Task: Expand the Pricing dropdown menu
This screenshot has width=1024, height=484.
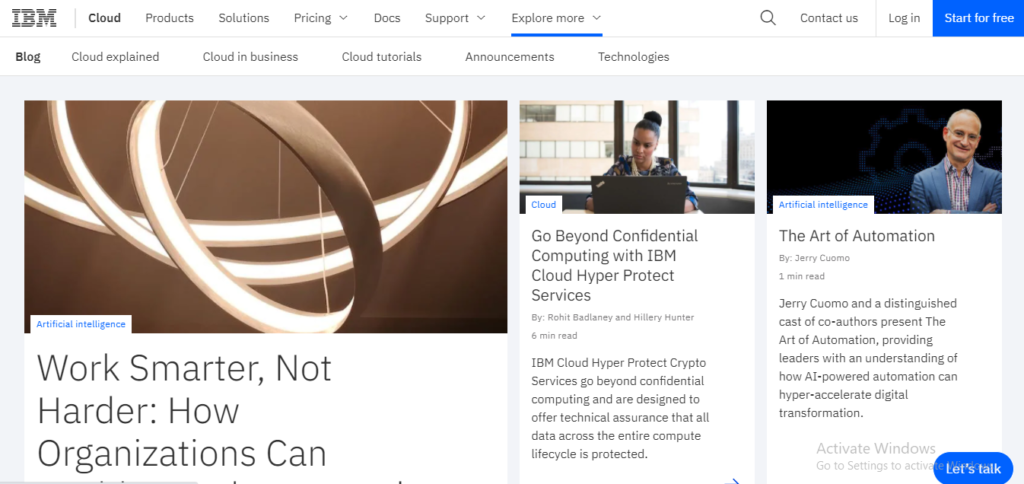Action: coord(321,18)
